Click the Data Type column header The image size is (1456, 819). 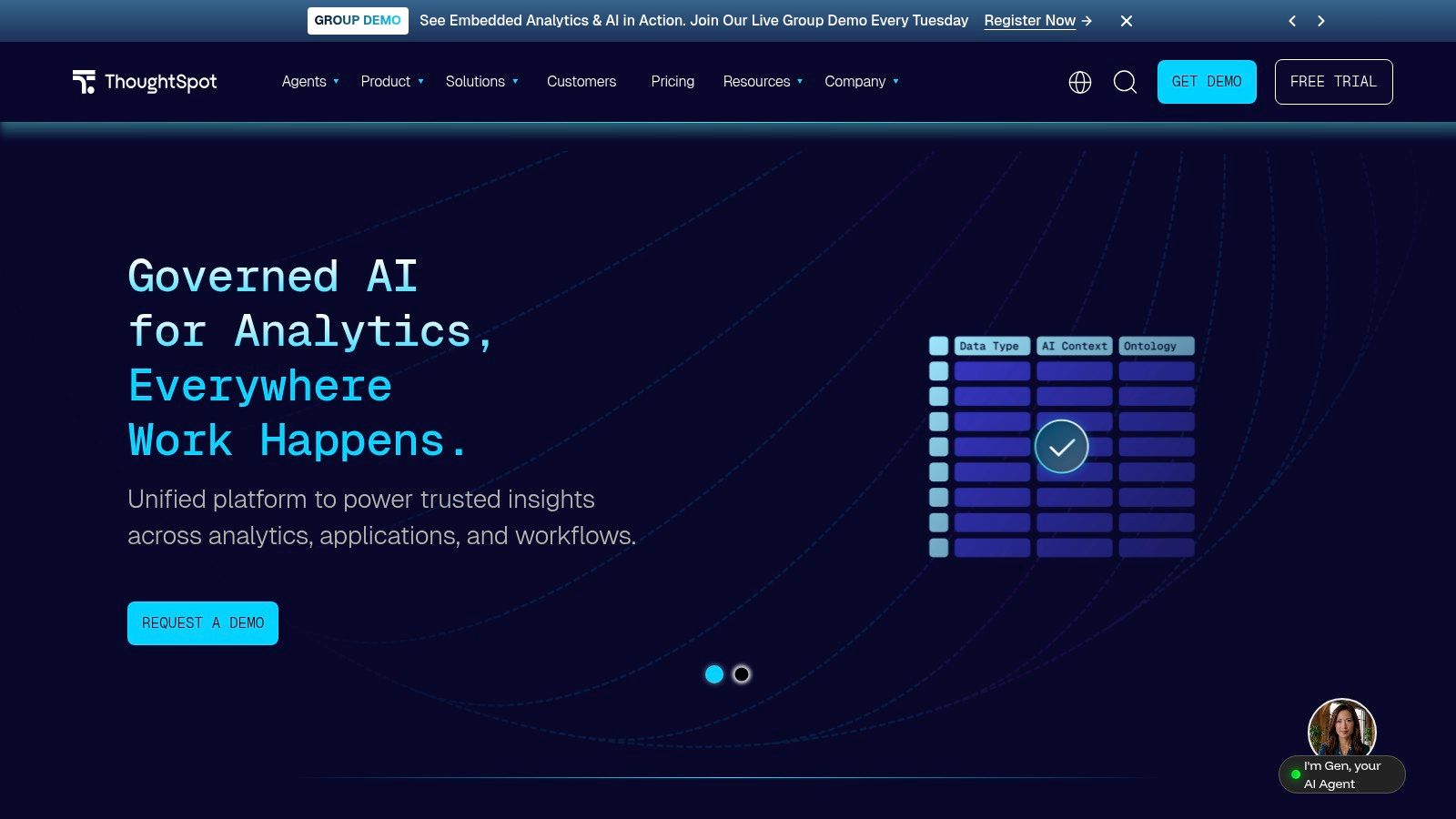coord(992,346)
